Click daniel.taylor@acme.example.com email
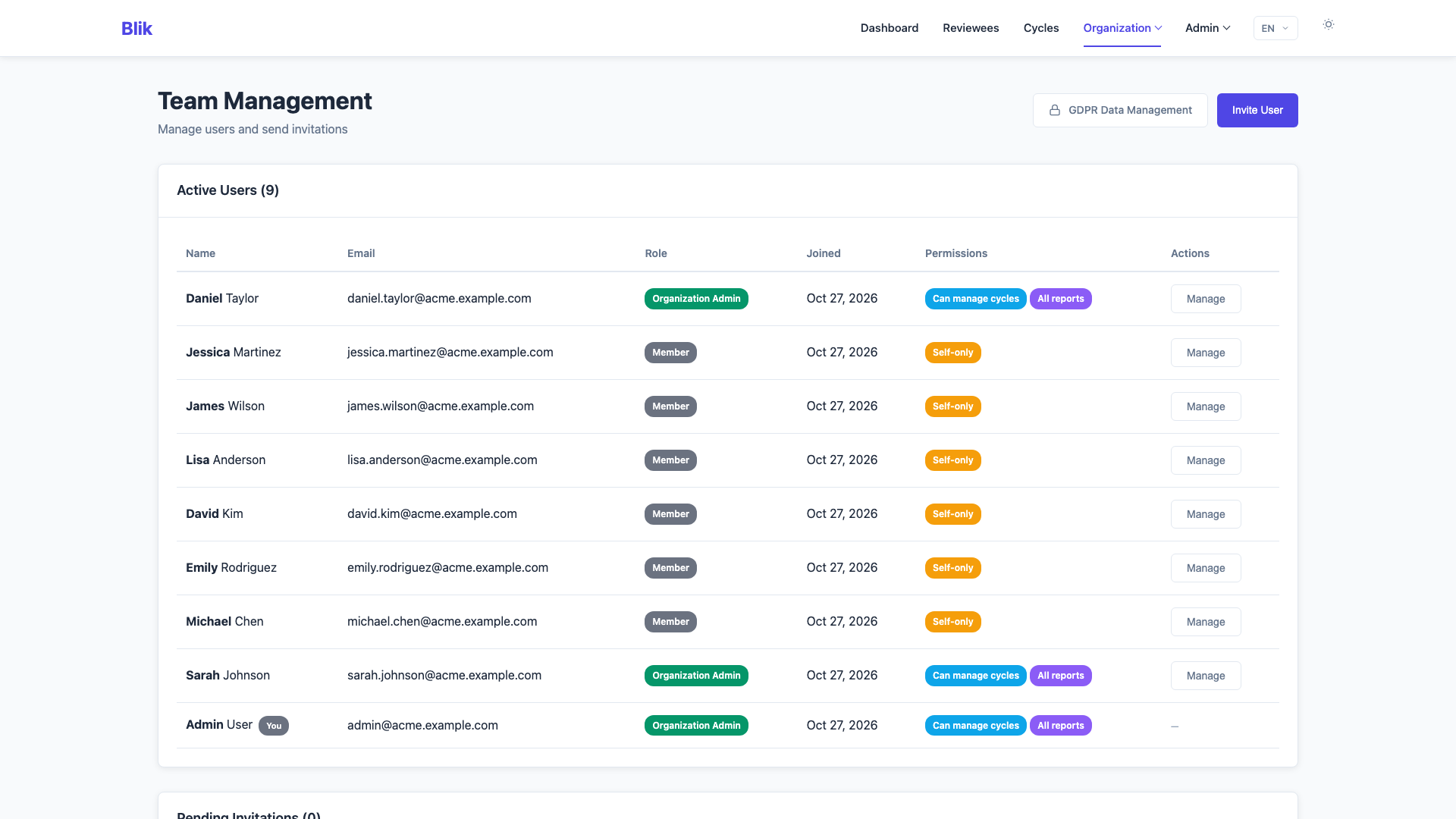The height and width of the screenshot is (819, 1456). tap(439, 298)
